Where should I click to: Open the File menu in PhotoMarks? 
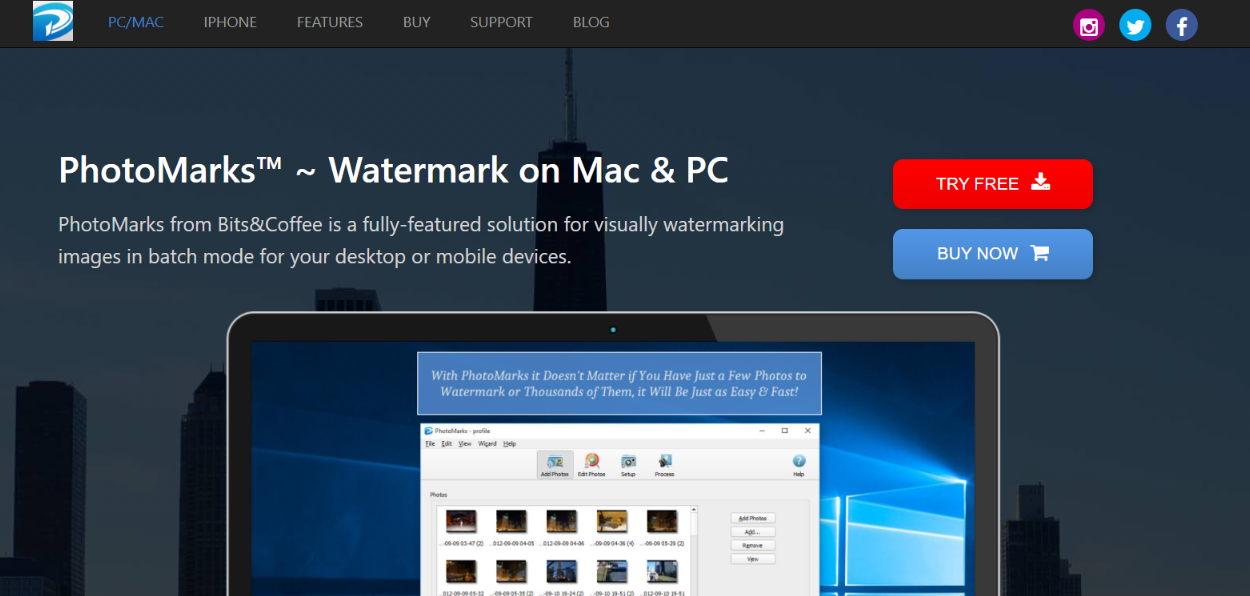coord(430,444)
